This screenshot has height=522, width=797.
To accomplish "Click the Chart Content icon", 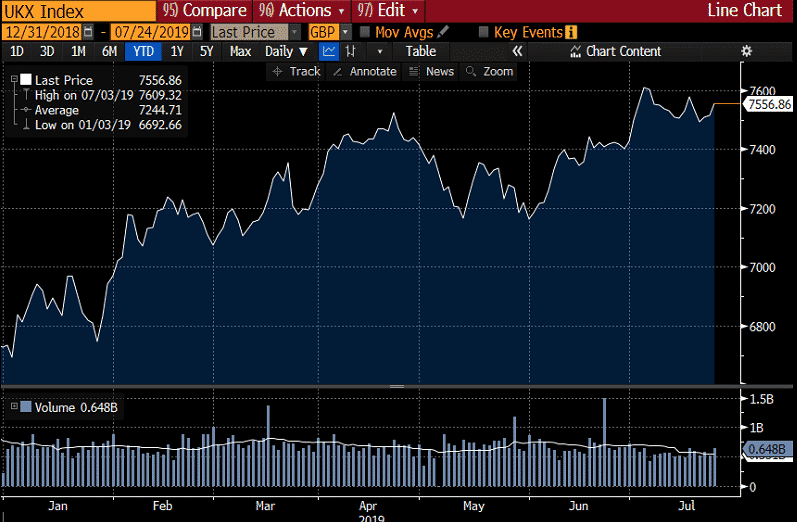I will coord(575,51).
